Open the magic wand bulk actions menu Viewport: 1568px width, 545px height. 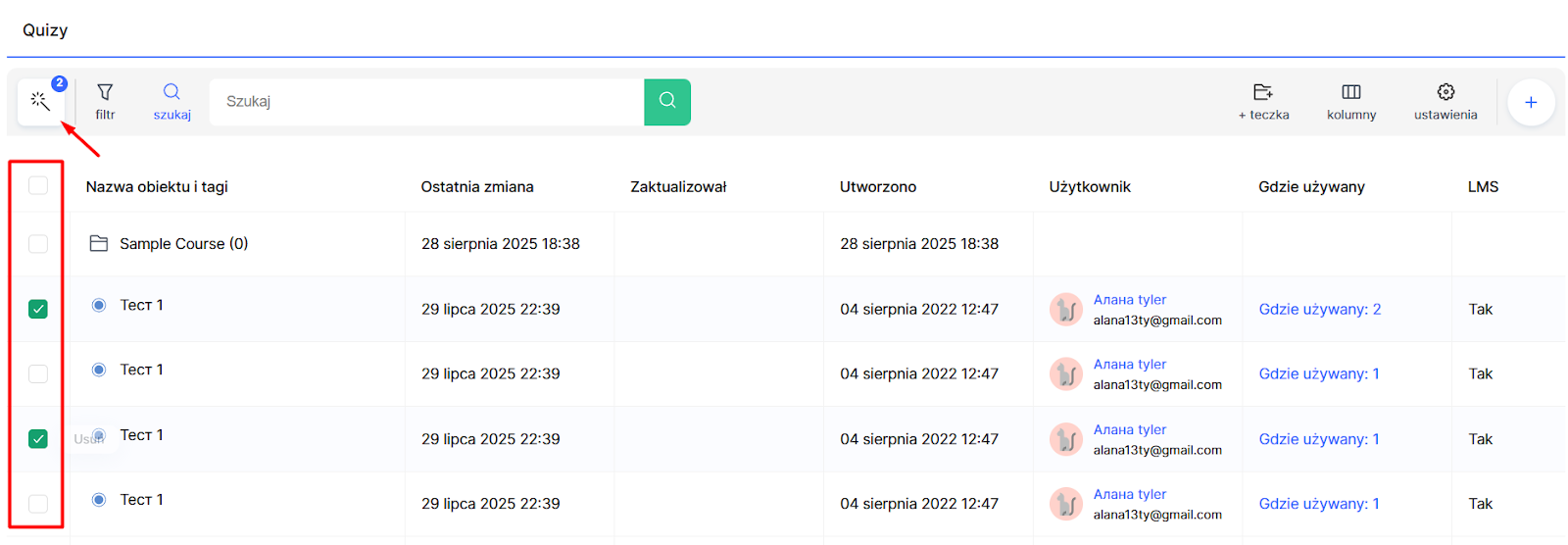40,102
